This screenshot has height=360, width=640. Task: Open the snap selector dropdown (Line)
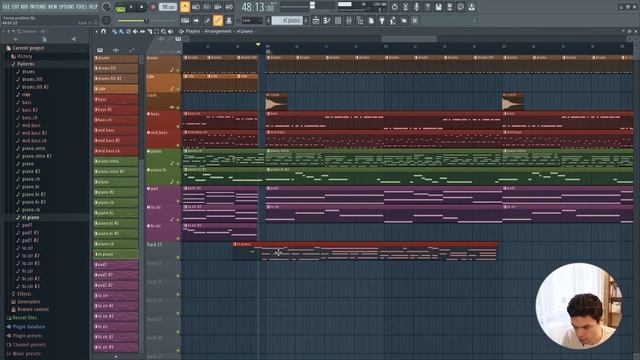tap(252, 20)
